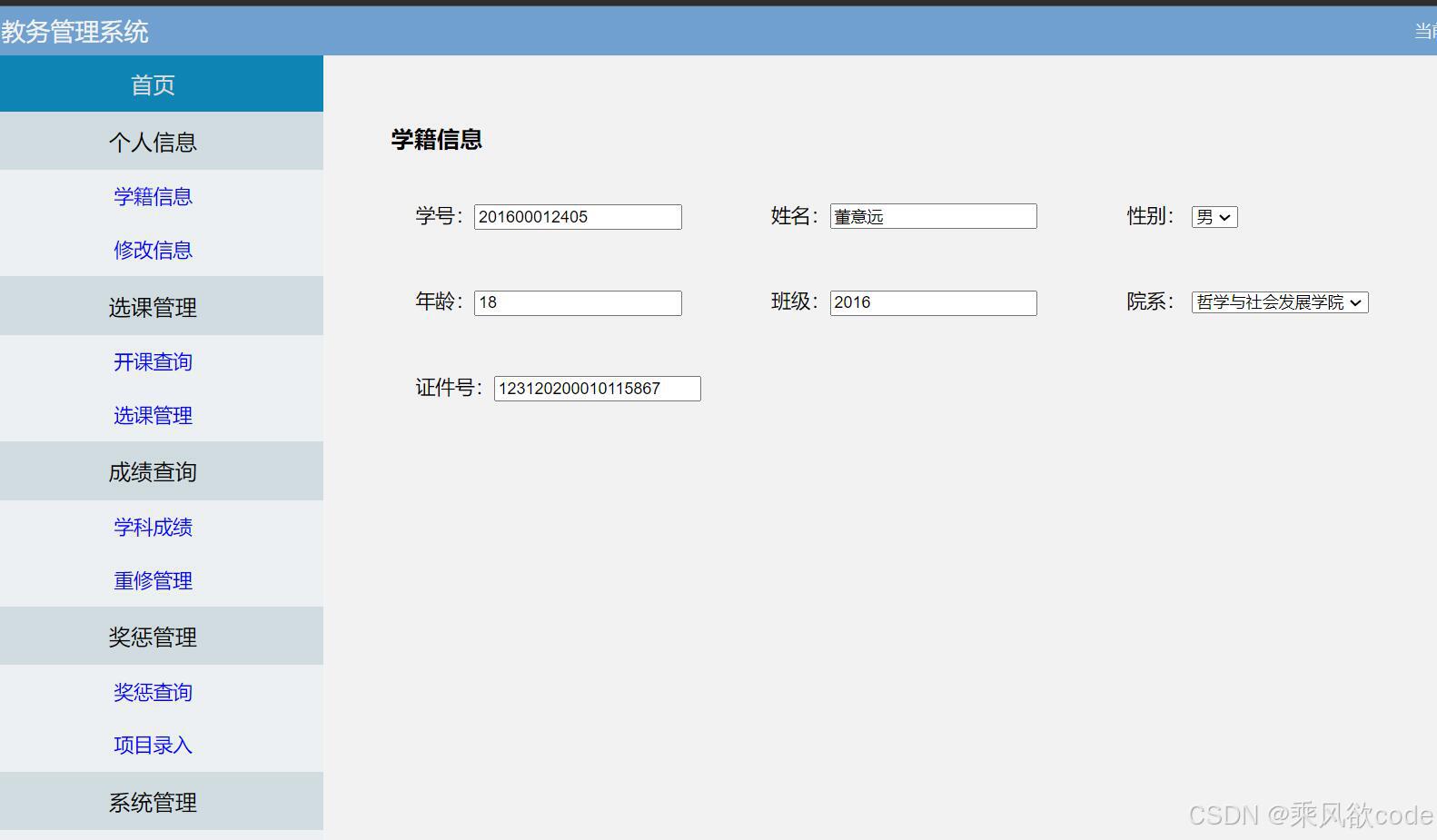Click the 班级： field label

pos(796,301)
